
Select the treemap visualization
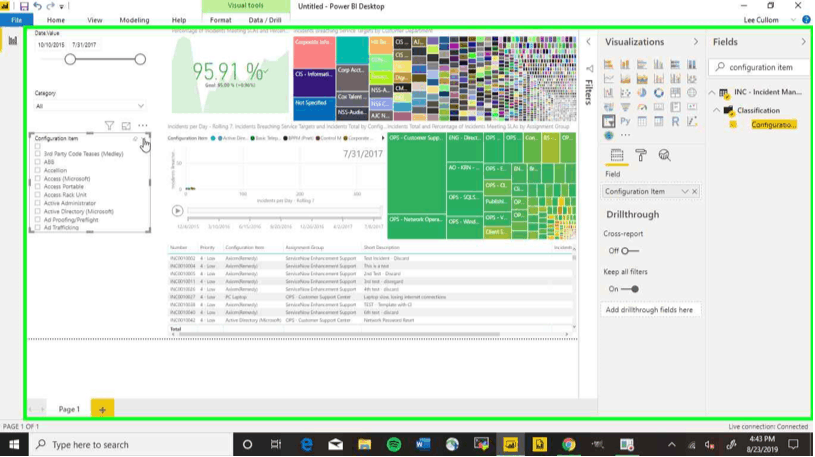click(x=675, y=93)
